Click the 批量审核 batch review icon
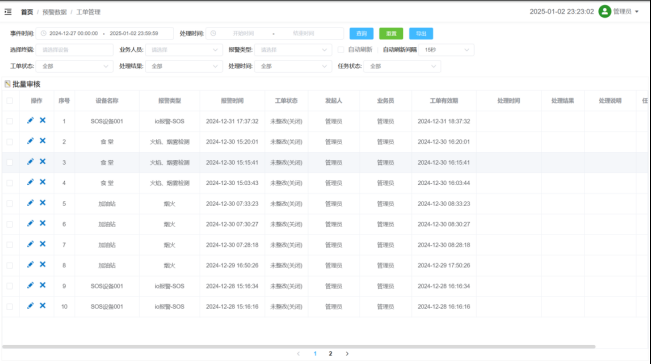 tap(7, 84)
